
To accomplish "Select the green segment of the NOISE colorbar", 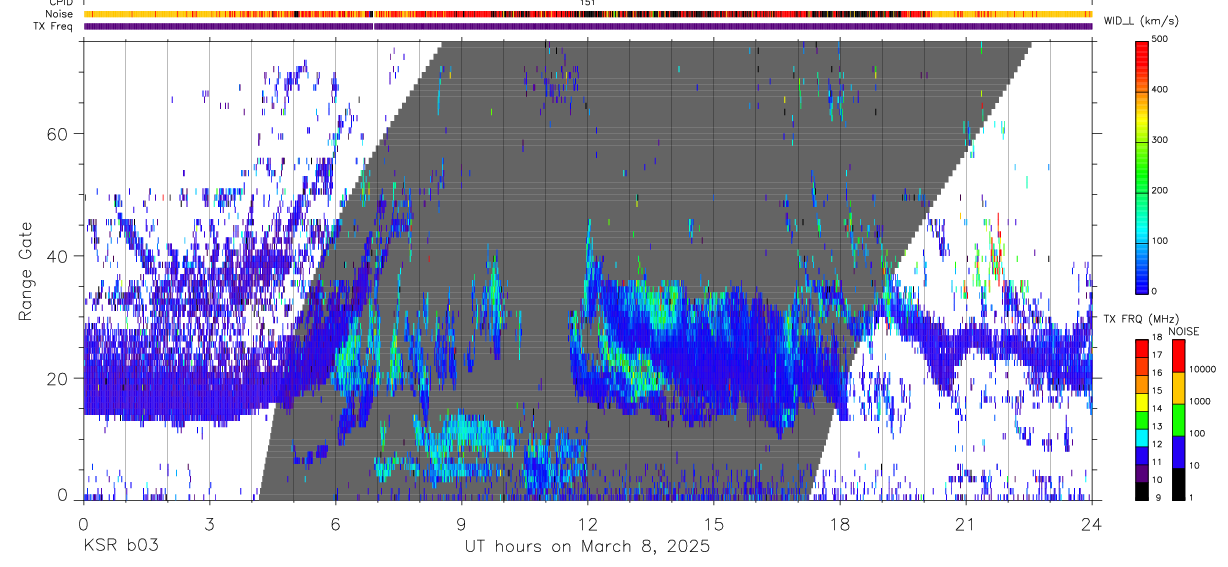I will (1179, 419).
